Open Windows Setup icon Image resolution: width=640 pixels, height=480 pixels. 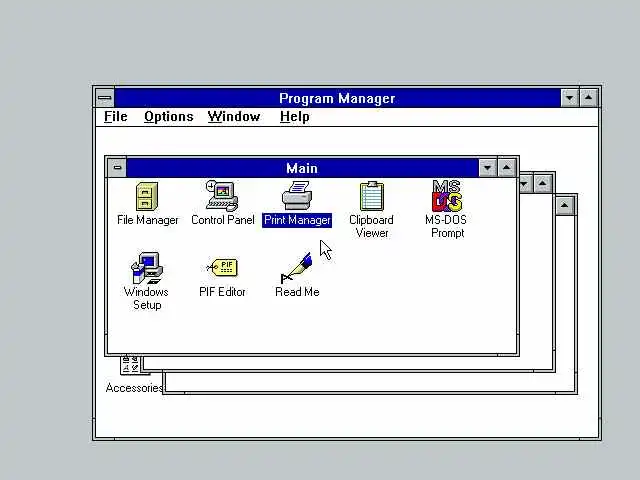[x=147, y=268]
